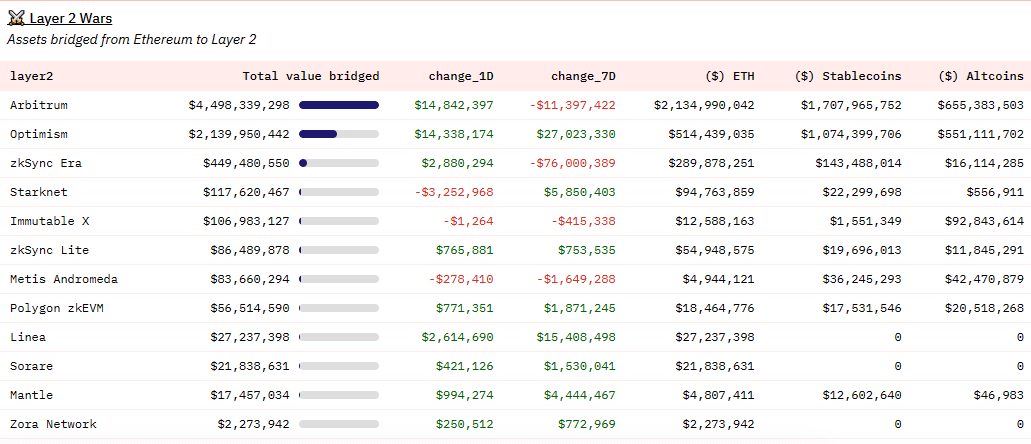Sort by the change_1D column header
The height and width of the screenshot is (444, 1031).
click(461, 76)
